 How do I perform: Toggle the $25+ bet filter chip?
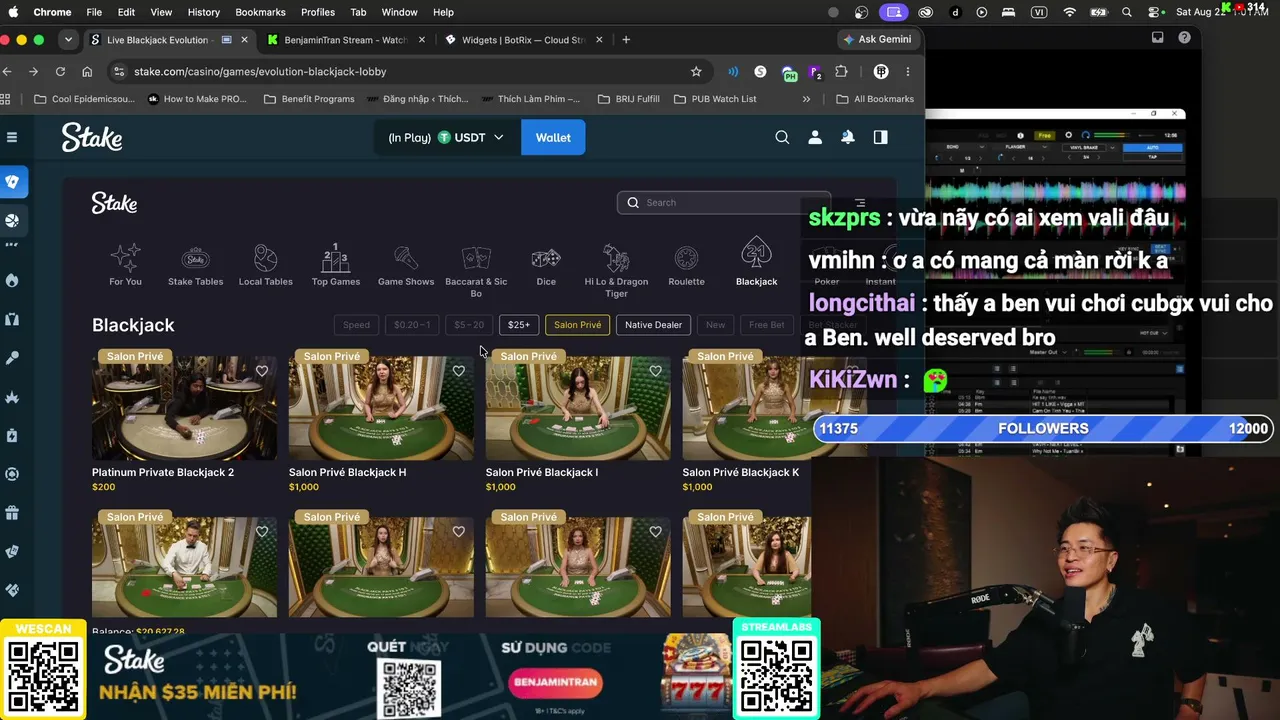tap(519, 325)
